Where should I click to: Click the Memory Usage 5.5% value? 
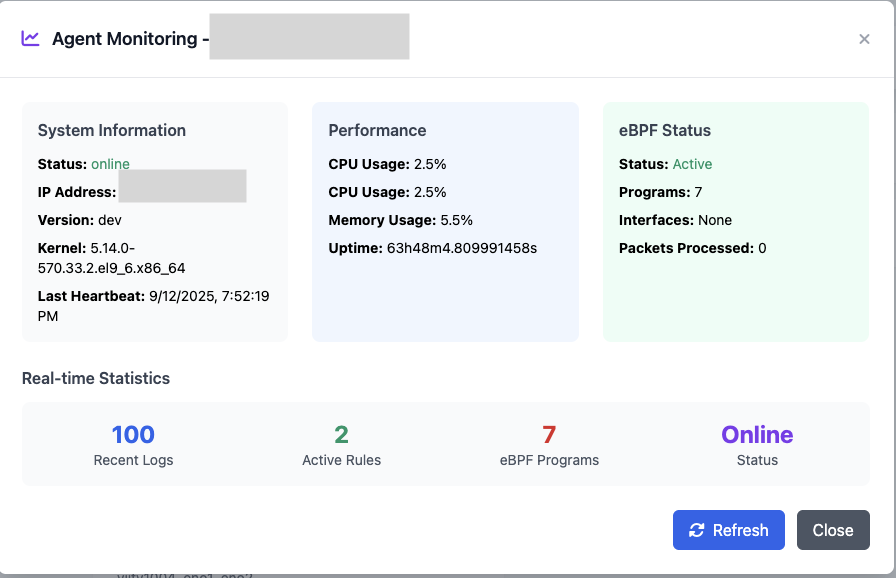[x=456, y=220]
